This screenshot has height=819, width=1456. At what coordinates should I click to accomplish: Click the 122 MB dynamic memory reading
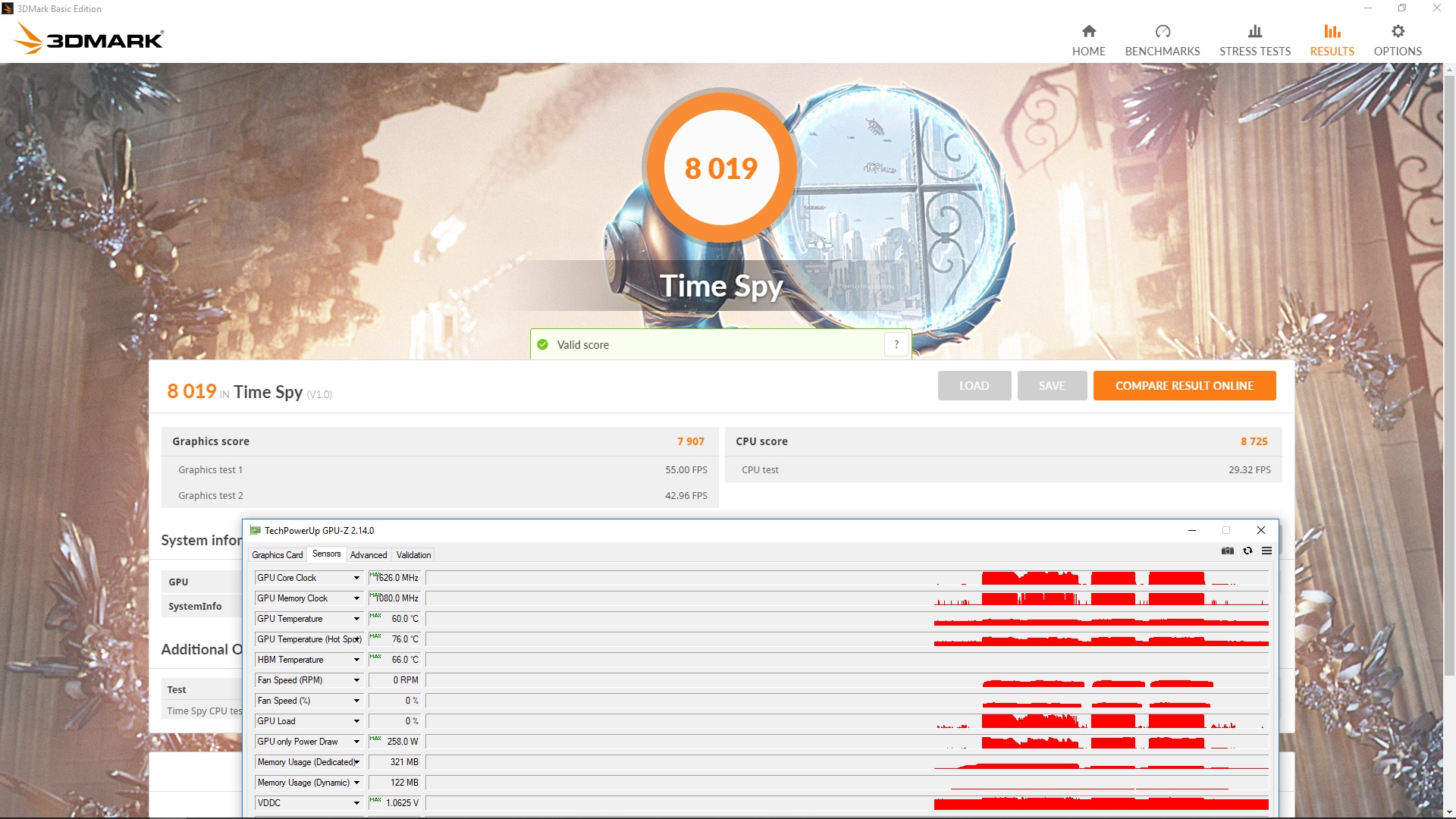click(394, 783)
